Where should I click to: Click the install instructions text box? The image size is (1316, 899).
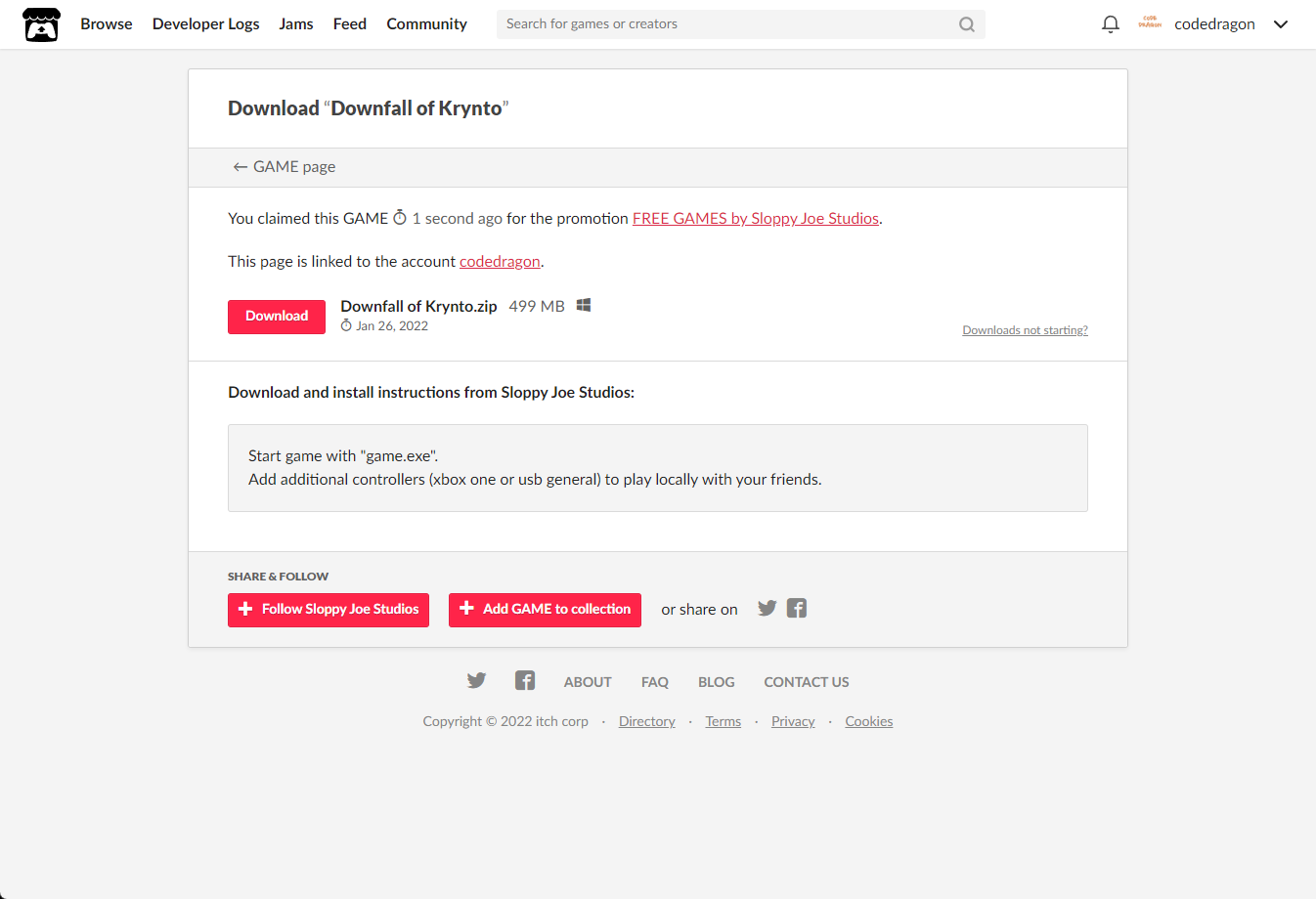(658, 468)
